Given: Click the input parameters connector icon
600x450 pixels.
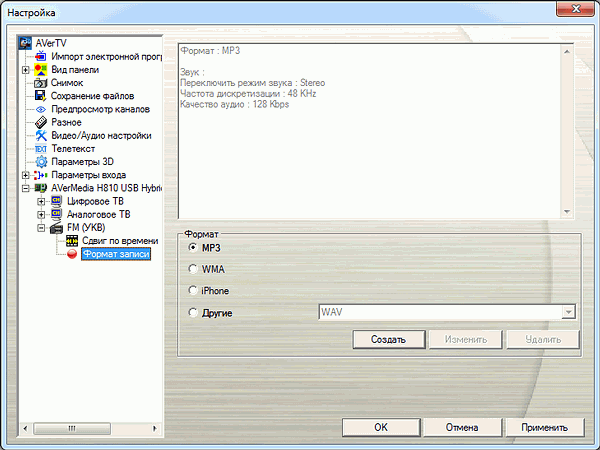Looking at the screenshot, I should [x=41, y=175].
